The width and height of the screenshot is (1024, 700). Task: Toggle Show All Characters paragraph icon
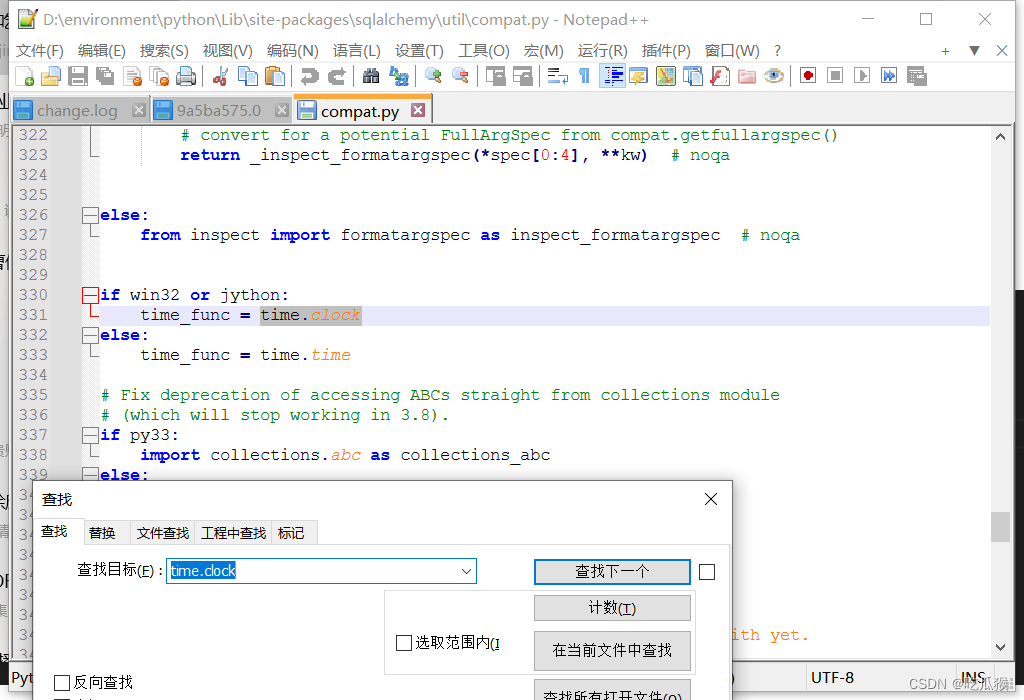583,75
